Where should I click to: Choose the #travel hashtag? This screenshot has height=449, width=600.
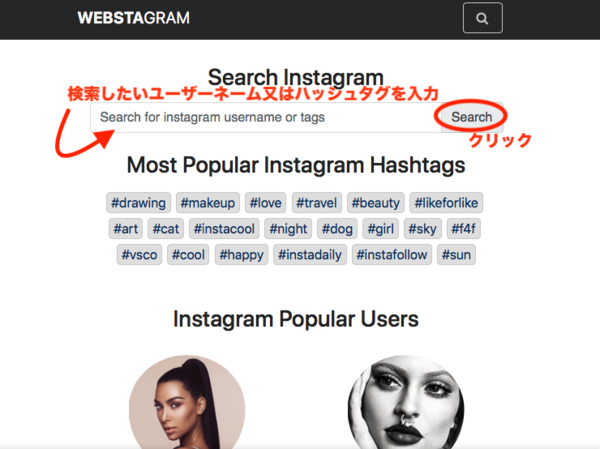click(316, 202)
